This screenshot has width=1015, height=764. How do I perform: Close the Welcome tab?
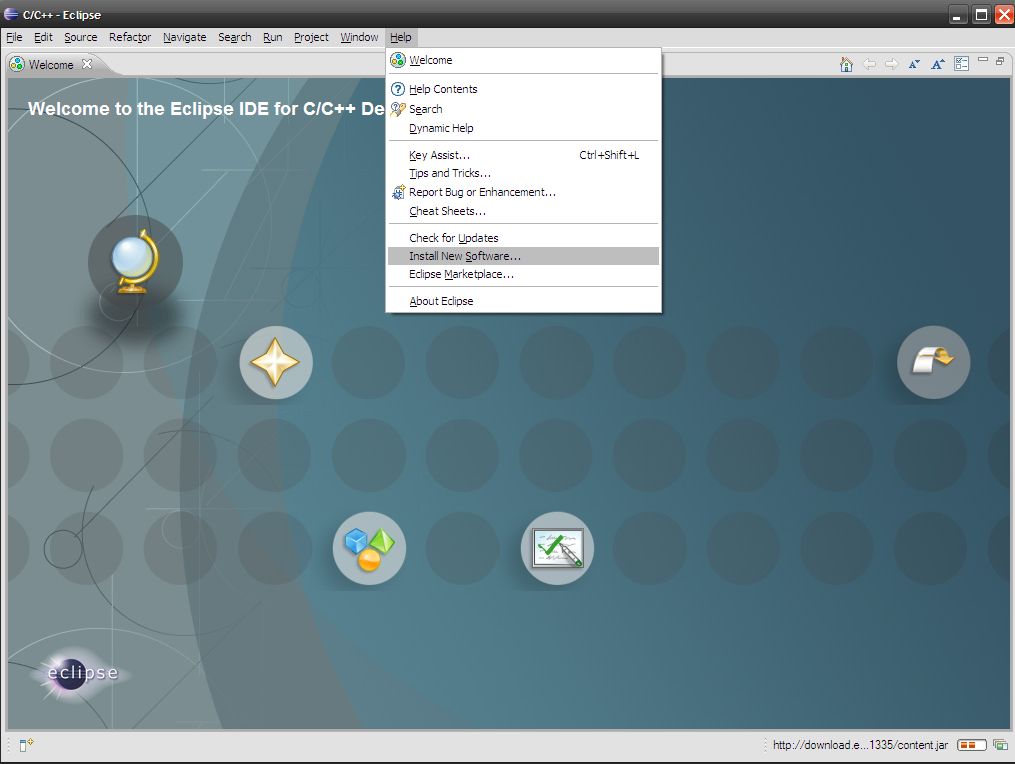tap(87, 63)
